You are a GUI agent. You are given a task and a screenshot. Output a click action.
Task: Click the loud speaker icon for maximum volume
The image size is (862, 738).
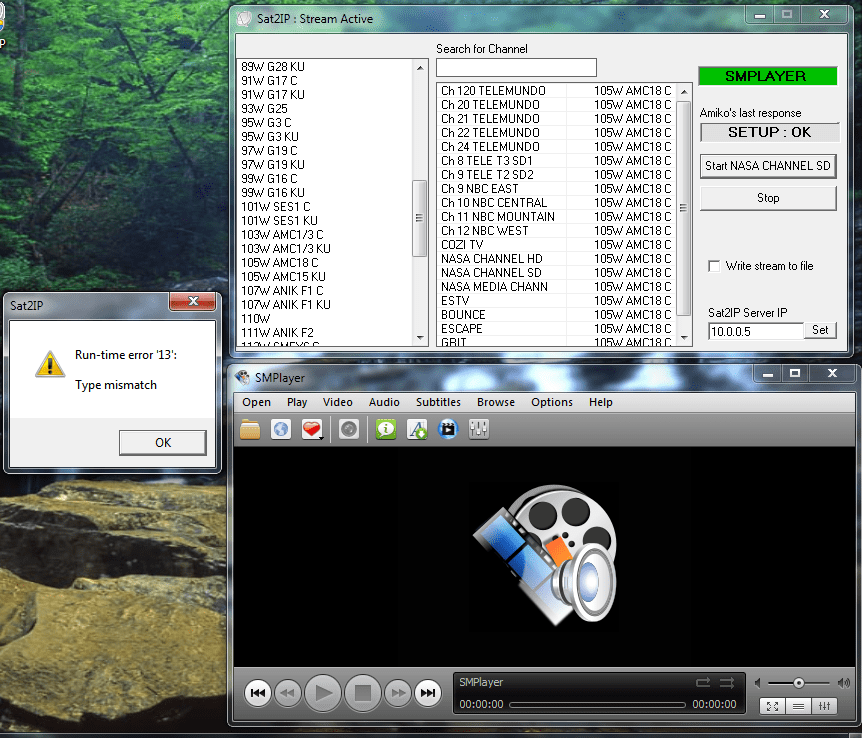tap(843, 683)
